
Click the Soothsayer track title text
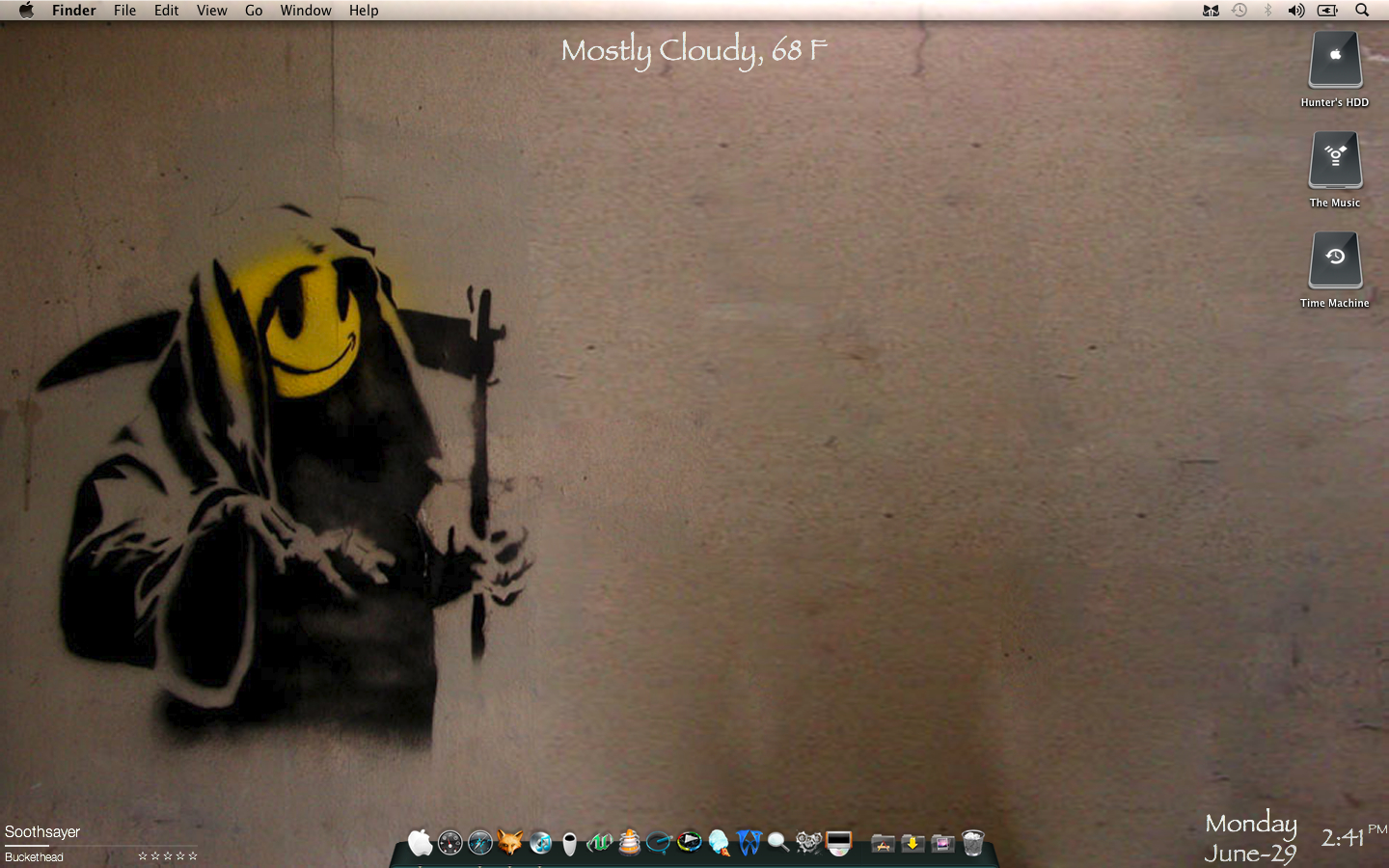(42, 832)
